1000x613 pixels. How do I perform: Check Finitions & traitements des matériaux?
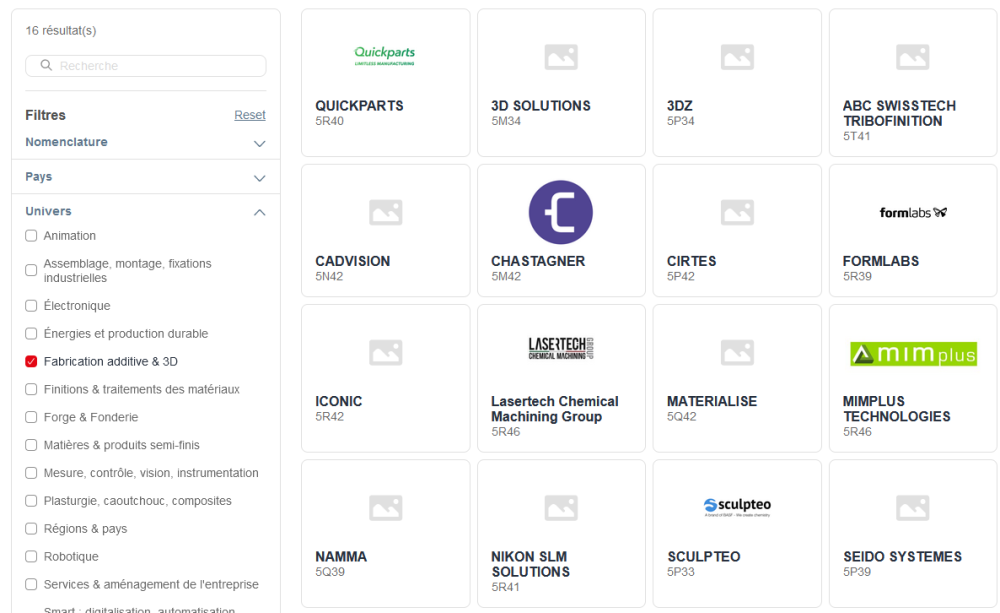click(x=31, y=389)
